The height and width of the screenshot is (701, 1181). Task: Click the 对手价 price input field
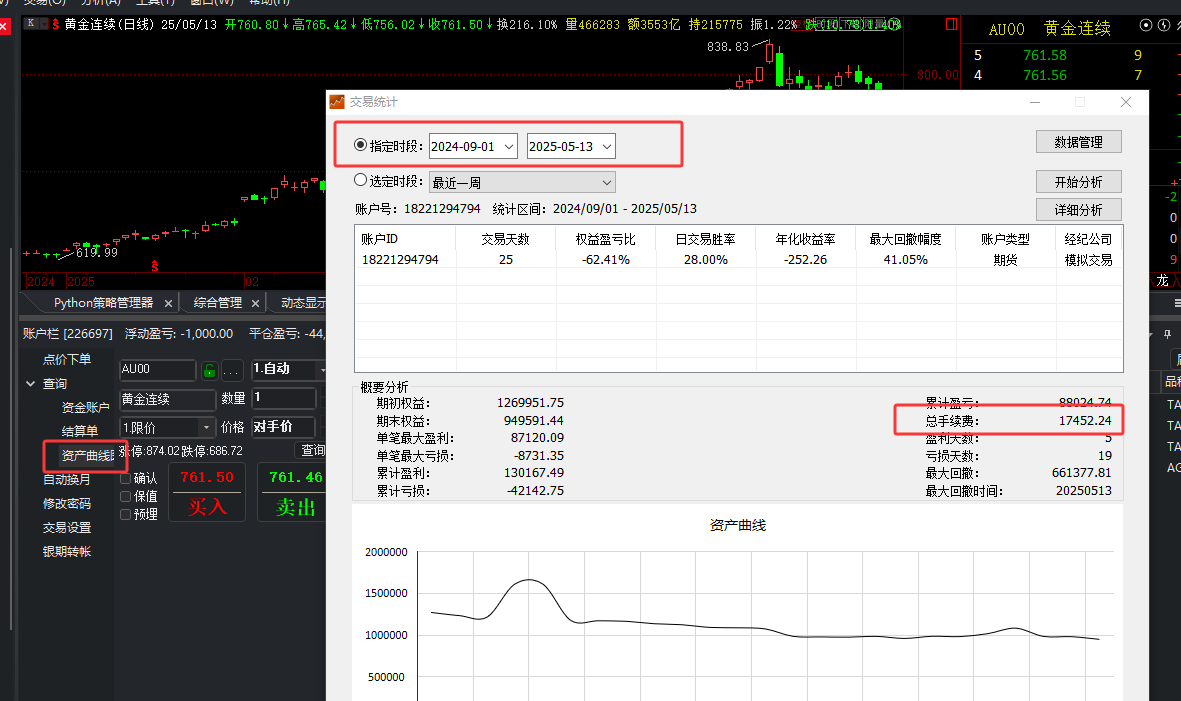click(283, 427)
